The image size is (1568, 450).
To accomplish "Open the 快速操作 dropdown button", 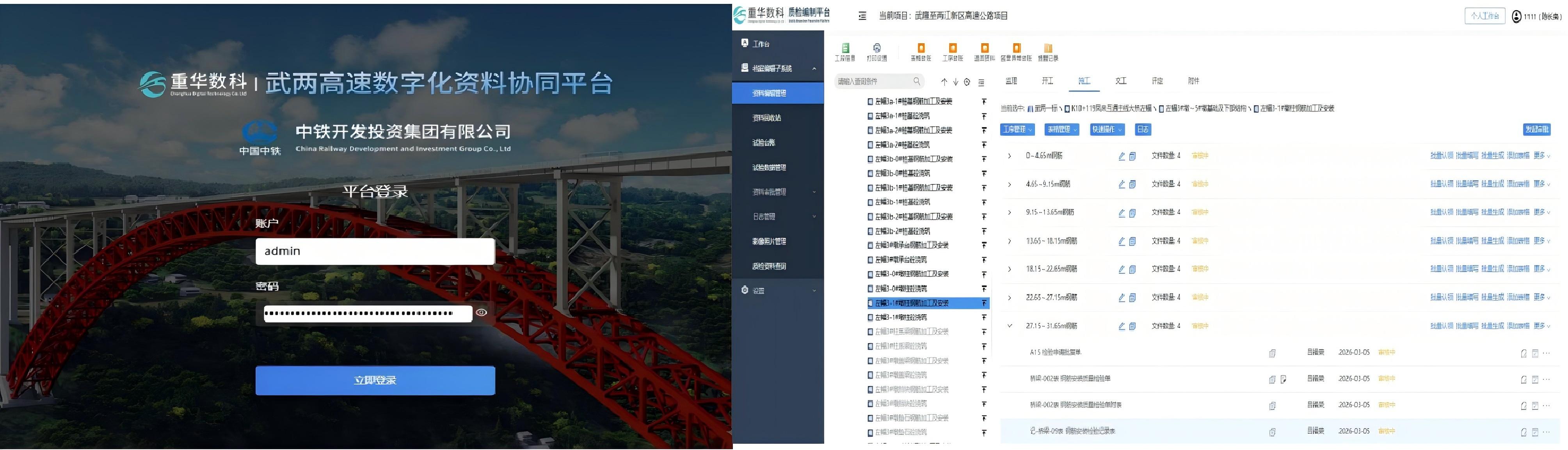I will pos(1107,129).
